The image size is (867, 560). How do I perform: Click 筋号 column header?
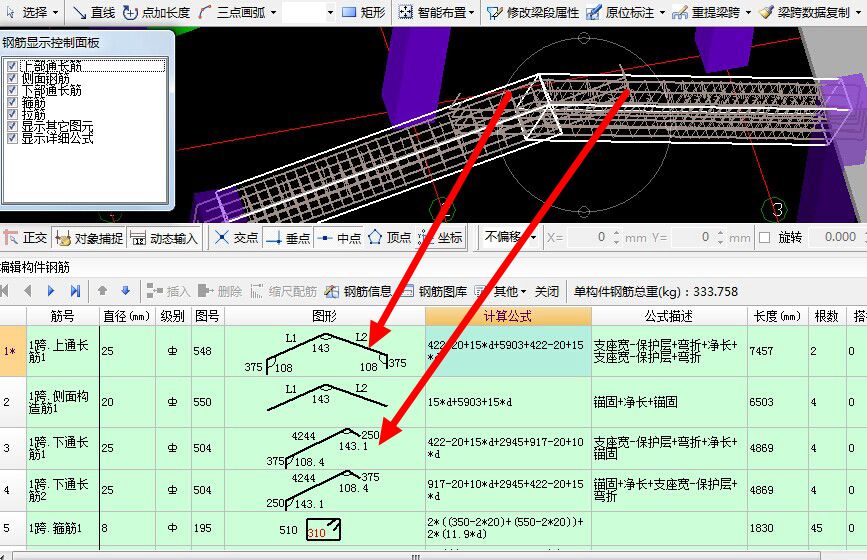[x=62, y=316]
